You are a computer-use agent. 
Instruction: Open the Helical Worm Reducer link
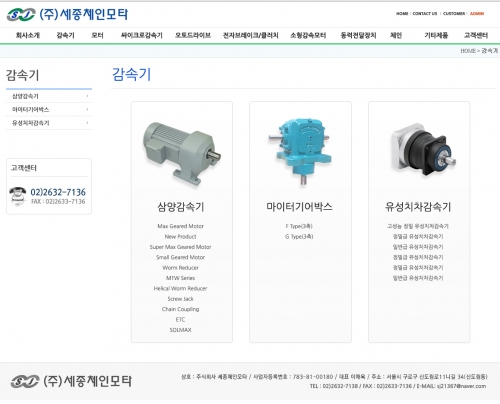[x=180, y=288]
